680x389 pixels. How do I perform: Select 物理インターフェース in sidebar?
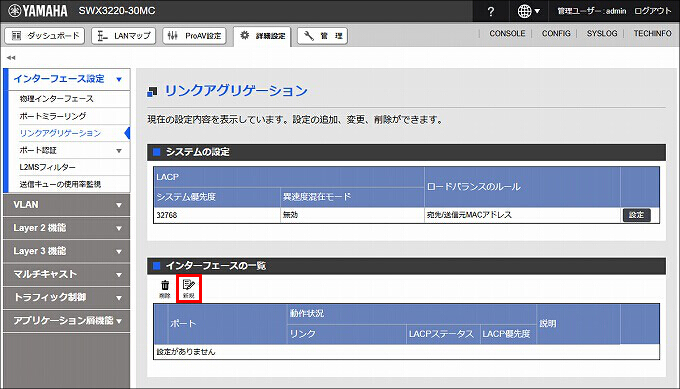[56, 98]
